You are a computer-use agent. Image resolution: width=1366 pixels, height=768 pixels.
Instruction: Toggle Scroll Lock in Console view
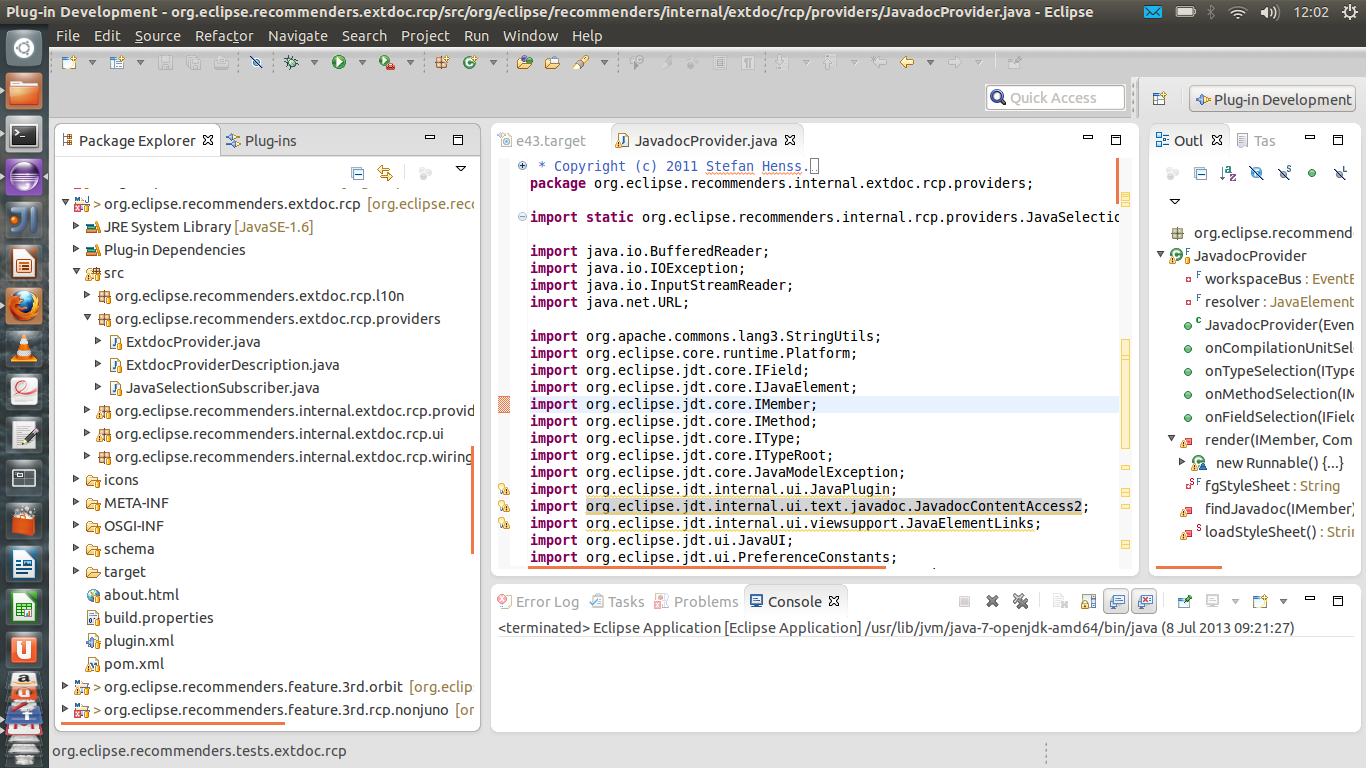tap(1088, 601)
